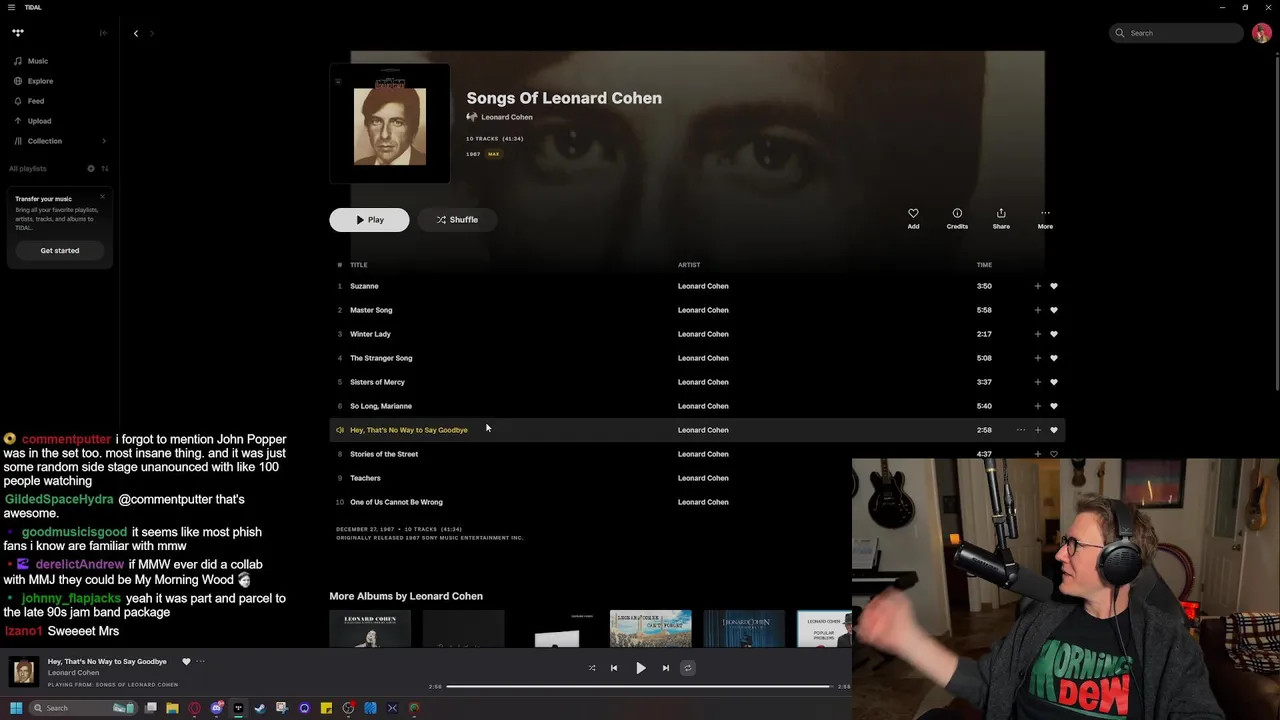The height and width of the screenshot is (720, 1280).
Task: Add the album via the heart Add icon
Action: (x=913, y=218)
